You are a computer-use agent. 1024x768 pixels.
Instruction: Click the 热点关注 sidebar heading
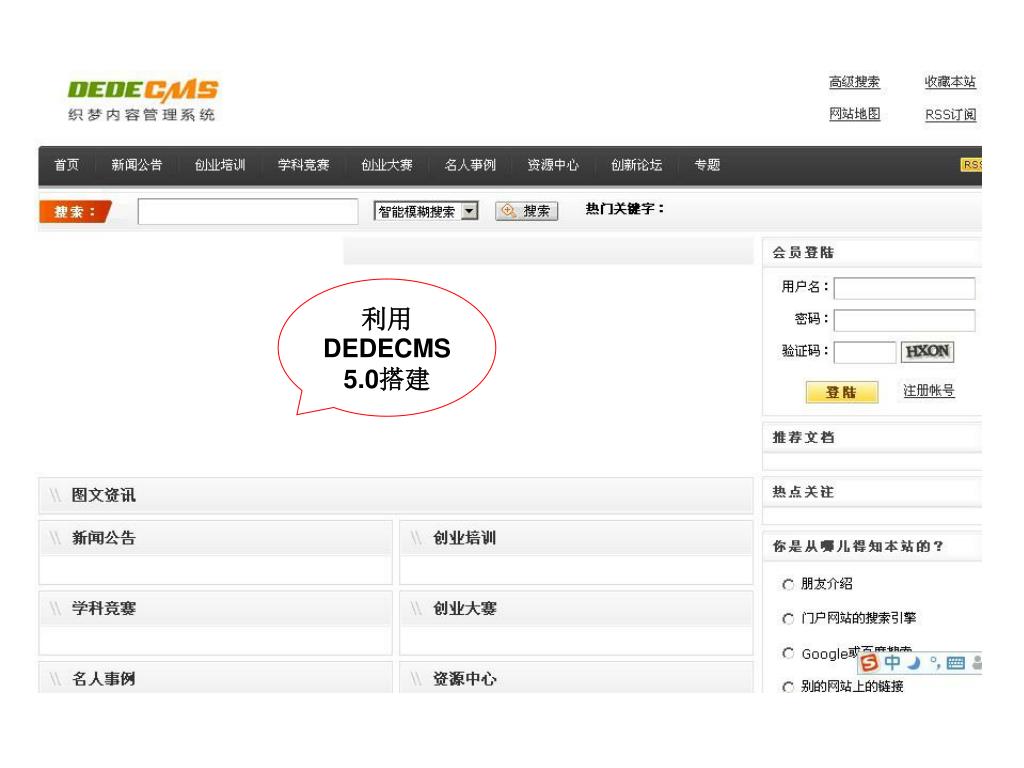click(x=803, y=492)
